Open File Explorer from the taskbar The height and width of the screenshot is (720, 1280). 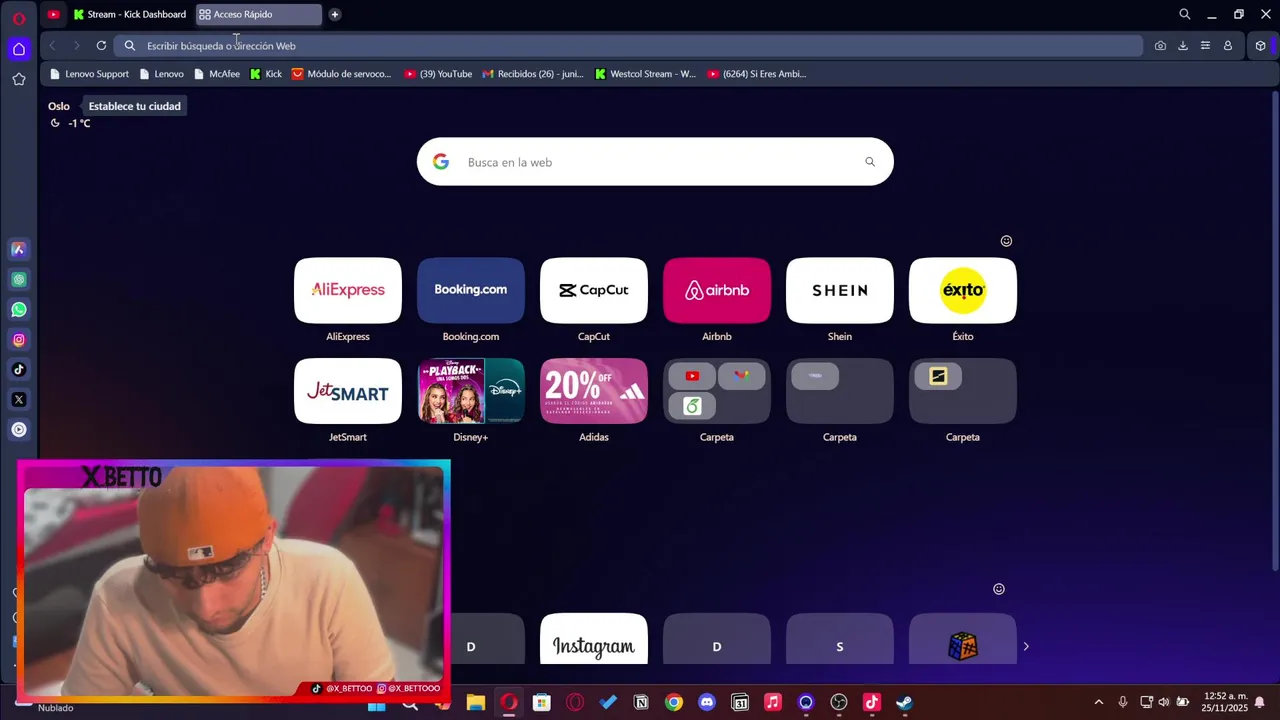pos(476,703)
